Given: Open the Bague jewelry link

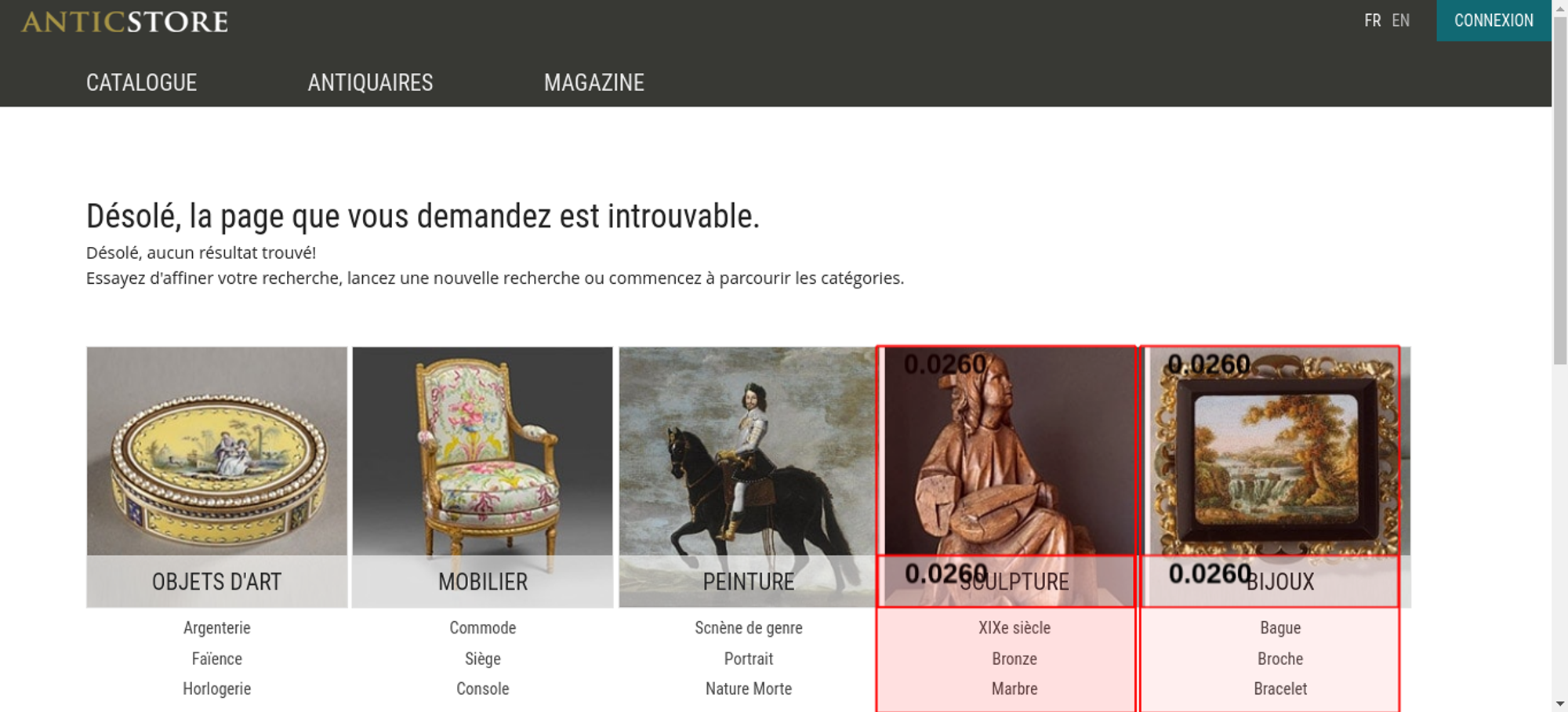Looking at the screenshot, I should tap(1280, 628).
